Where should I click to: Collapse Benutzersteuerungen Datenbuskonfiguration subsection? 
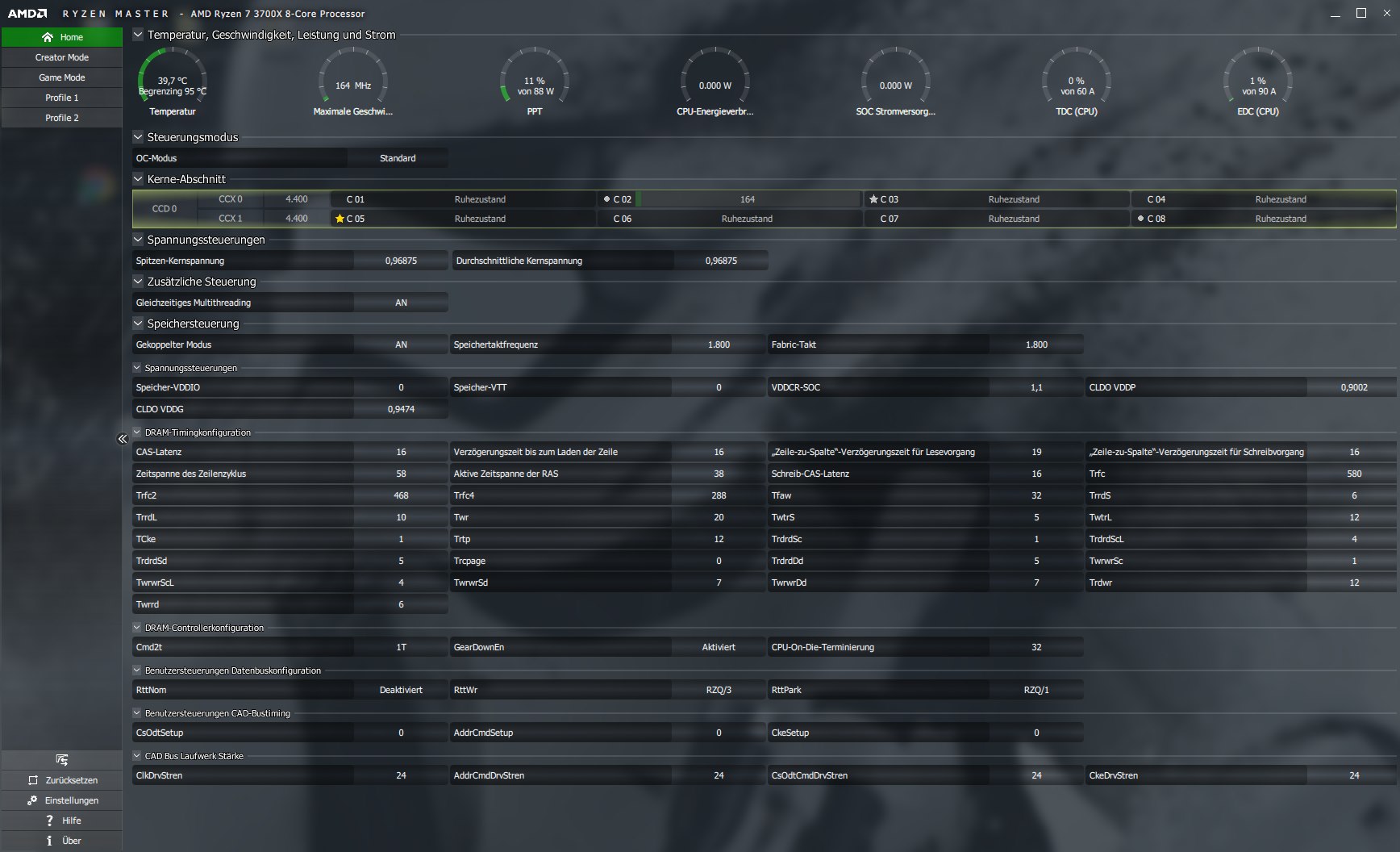click(137, 670)
